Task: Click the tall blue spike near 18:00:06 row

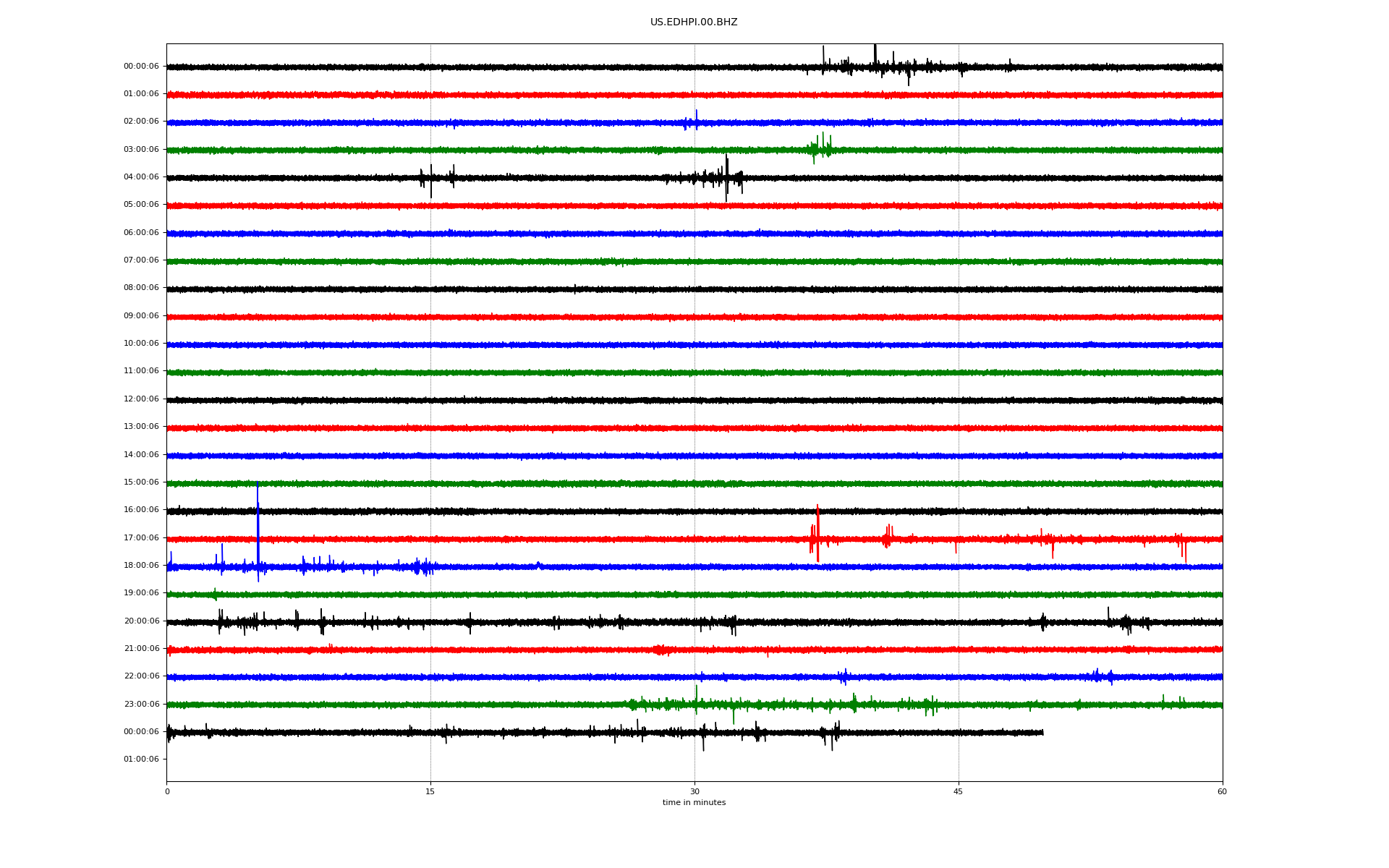Action: (x=258, y=528)
